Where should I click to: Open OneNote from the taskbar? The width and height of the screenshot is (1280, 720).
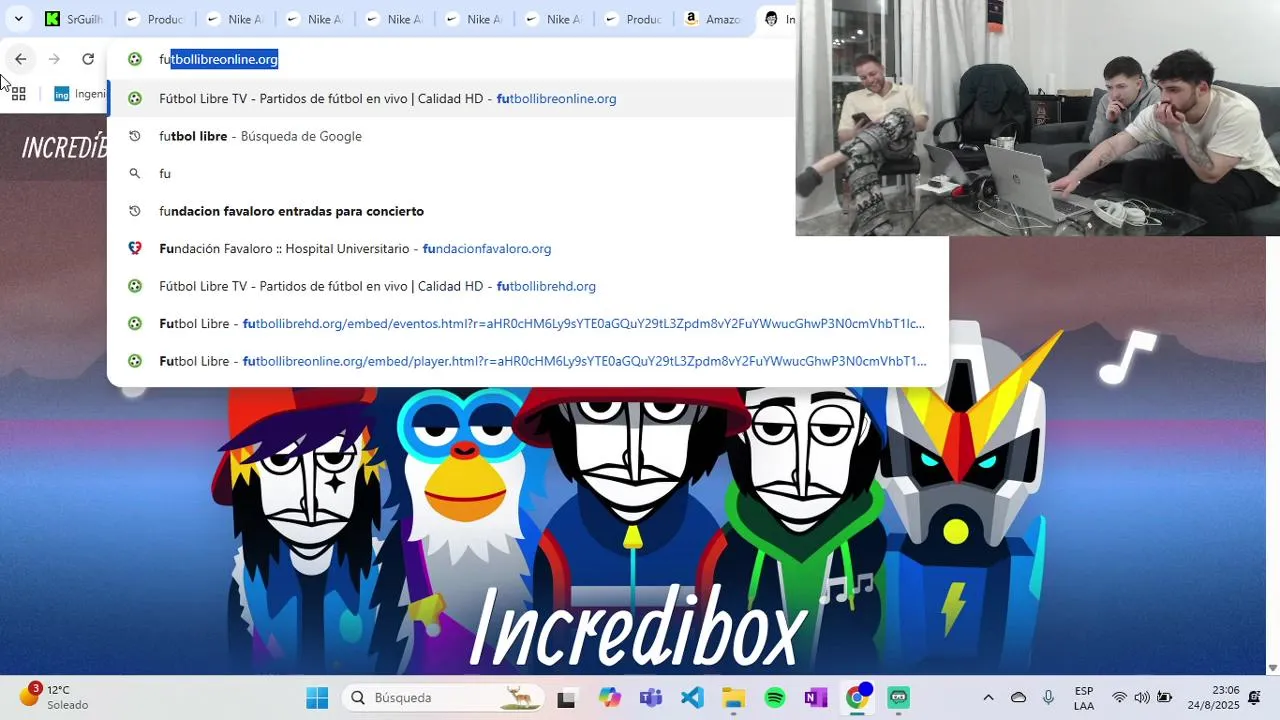(816, 698)
